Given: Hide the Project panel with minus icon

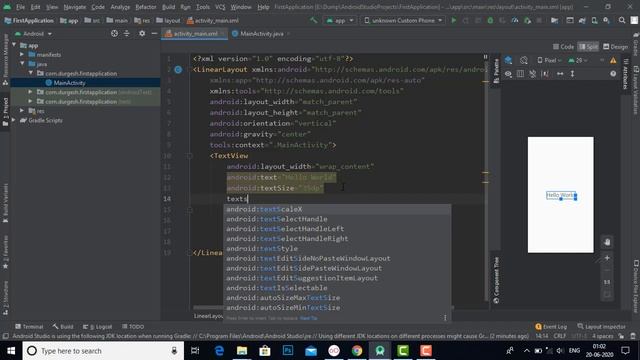Looking at the screenshot, I should tap(154, 33).
